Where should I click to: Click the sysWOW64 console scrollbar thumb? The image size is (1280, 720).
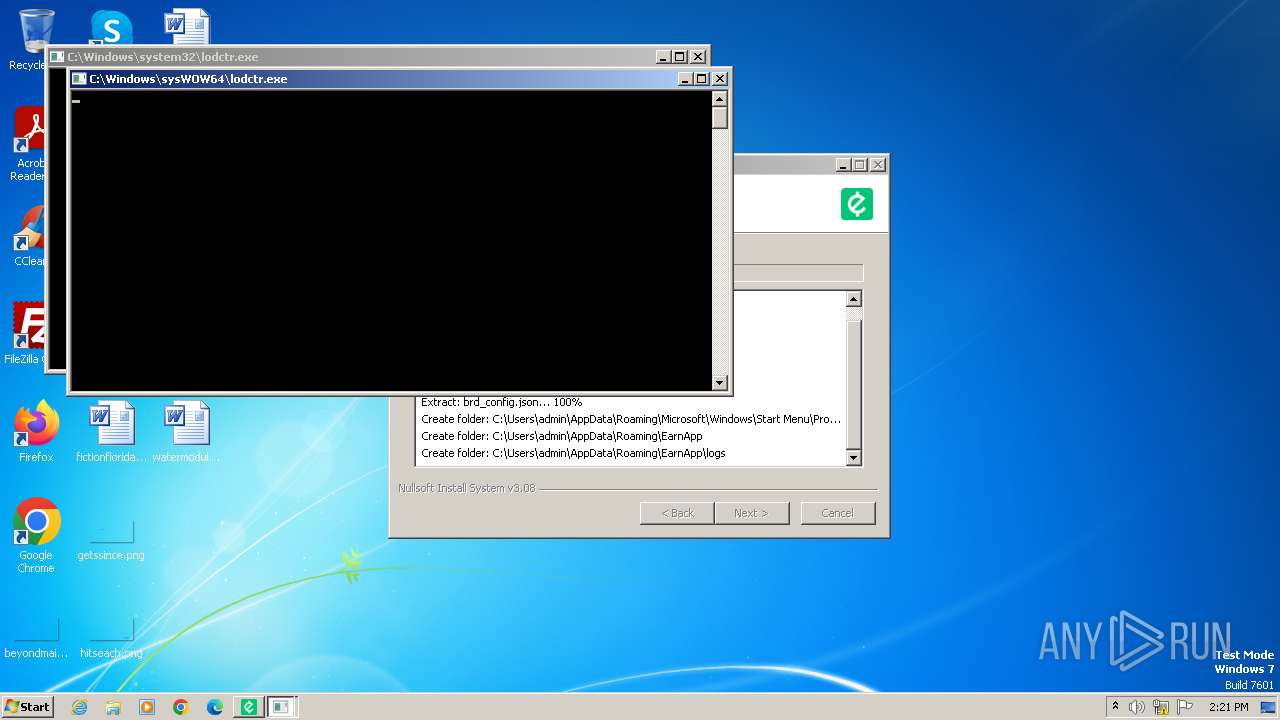[x=719, y=117]
